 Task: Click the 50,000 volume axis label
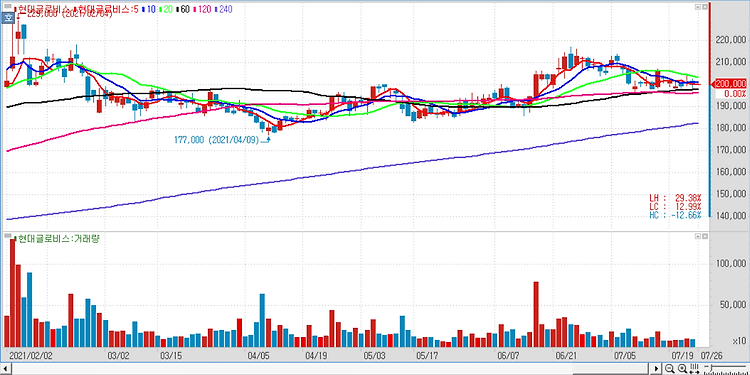(734, 305)
